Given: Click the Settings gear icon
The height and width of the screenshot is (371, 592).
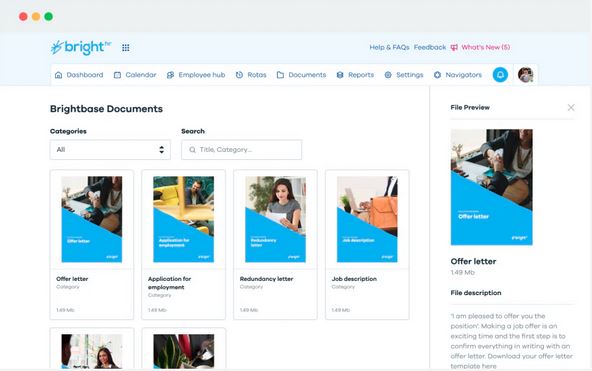Looking at the screenshot, I should [x=388, y=75].
